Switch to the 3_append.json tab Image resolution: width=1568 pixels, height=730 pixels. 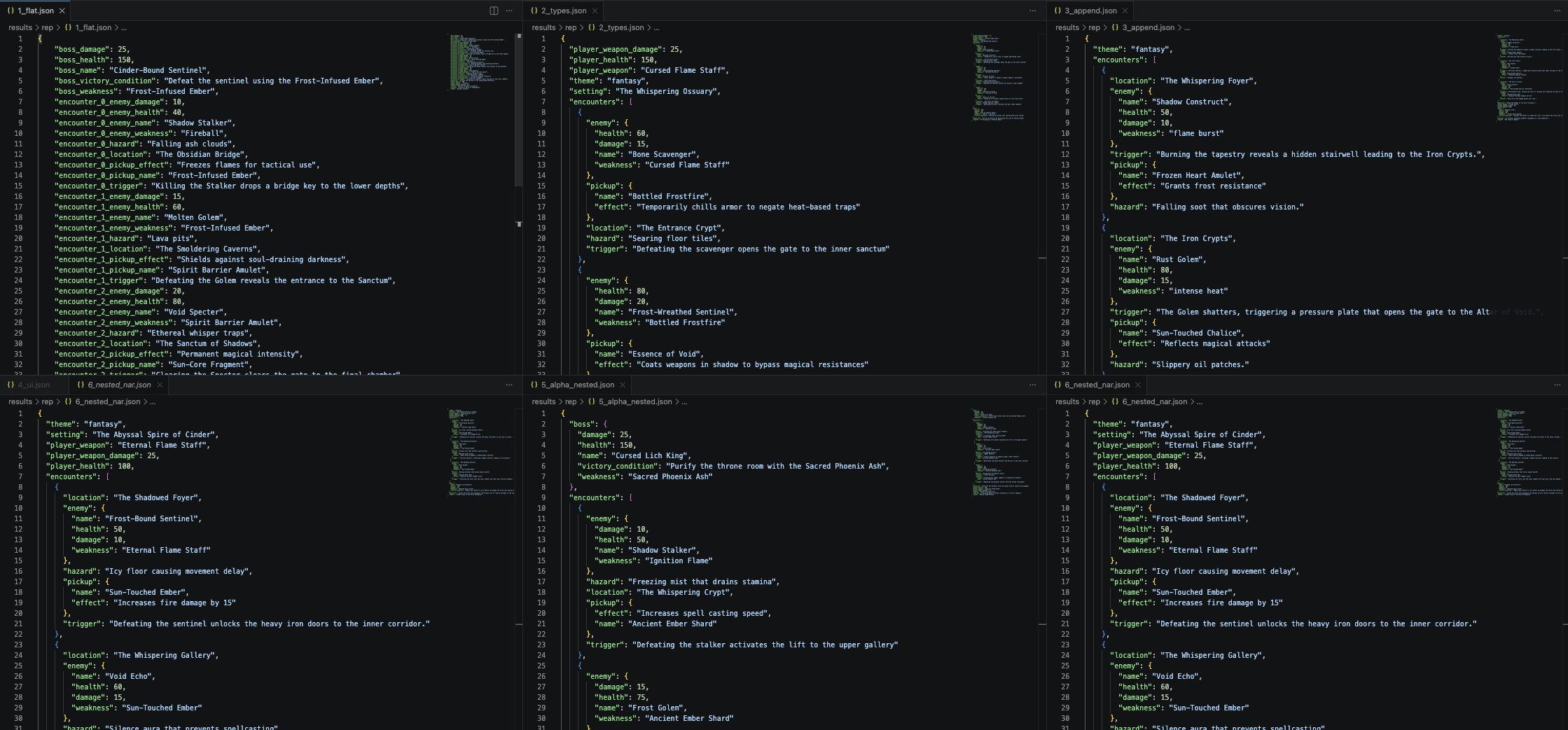coord(1090,11)
